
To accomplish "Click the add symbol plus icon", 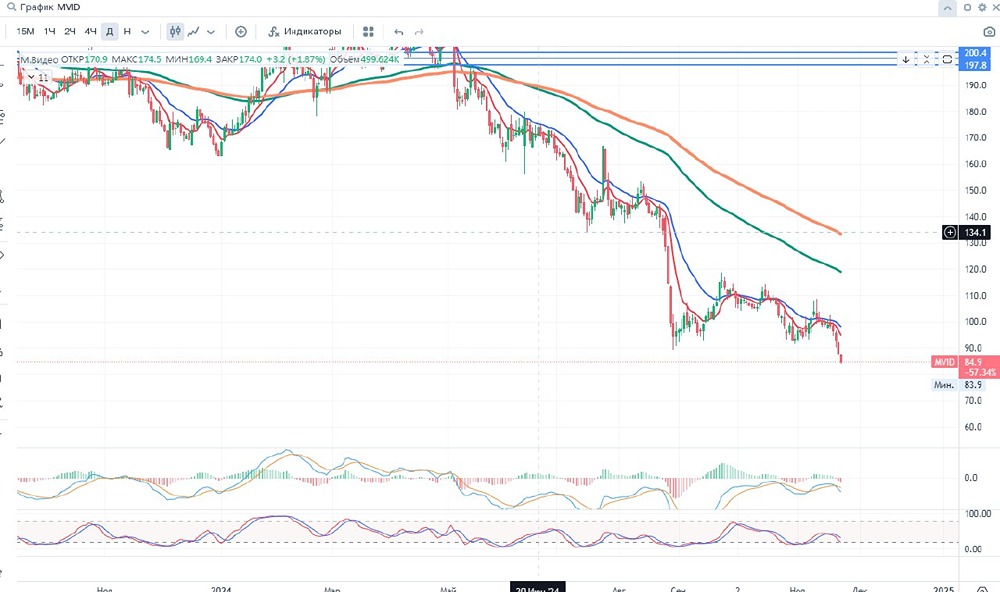I will [240, 31].
